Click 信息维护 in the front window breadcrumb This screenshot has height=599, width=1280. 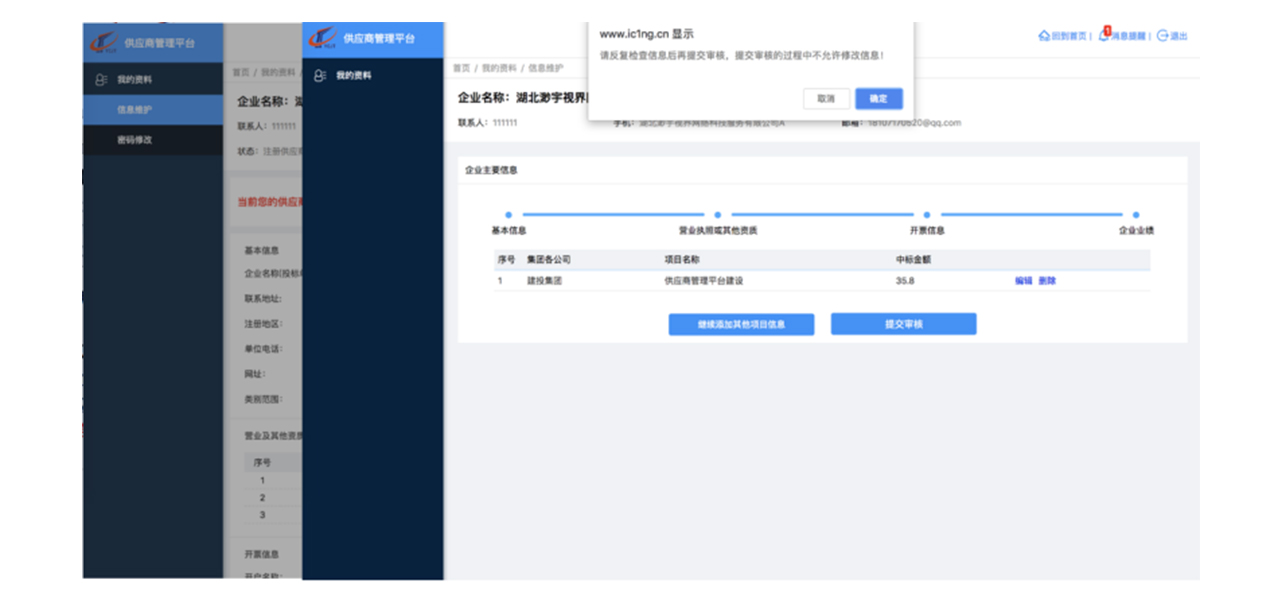pyautogui.click(x=545, y=68)
